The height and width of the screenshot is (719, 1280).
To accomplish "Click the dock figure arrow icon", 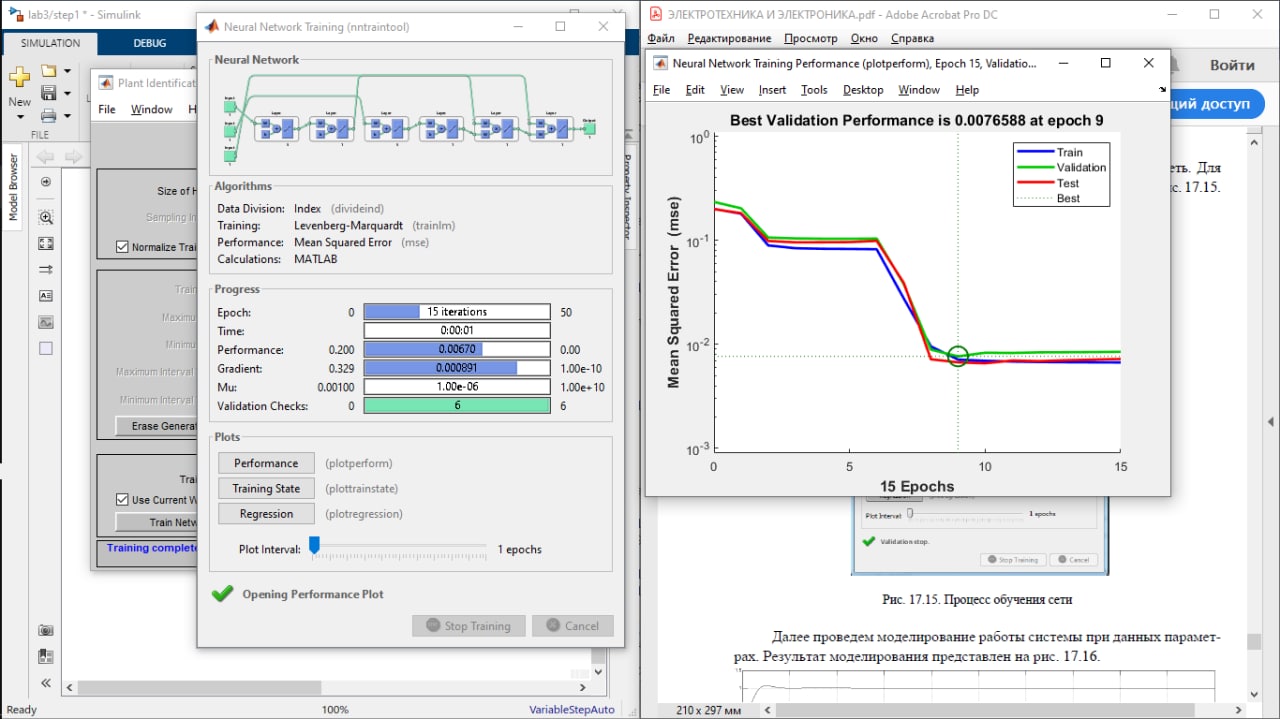I will point(1162,90).
